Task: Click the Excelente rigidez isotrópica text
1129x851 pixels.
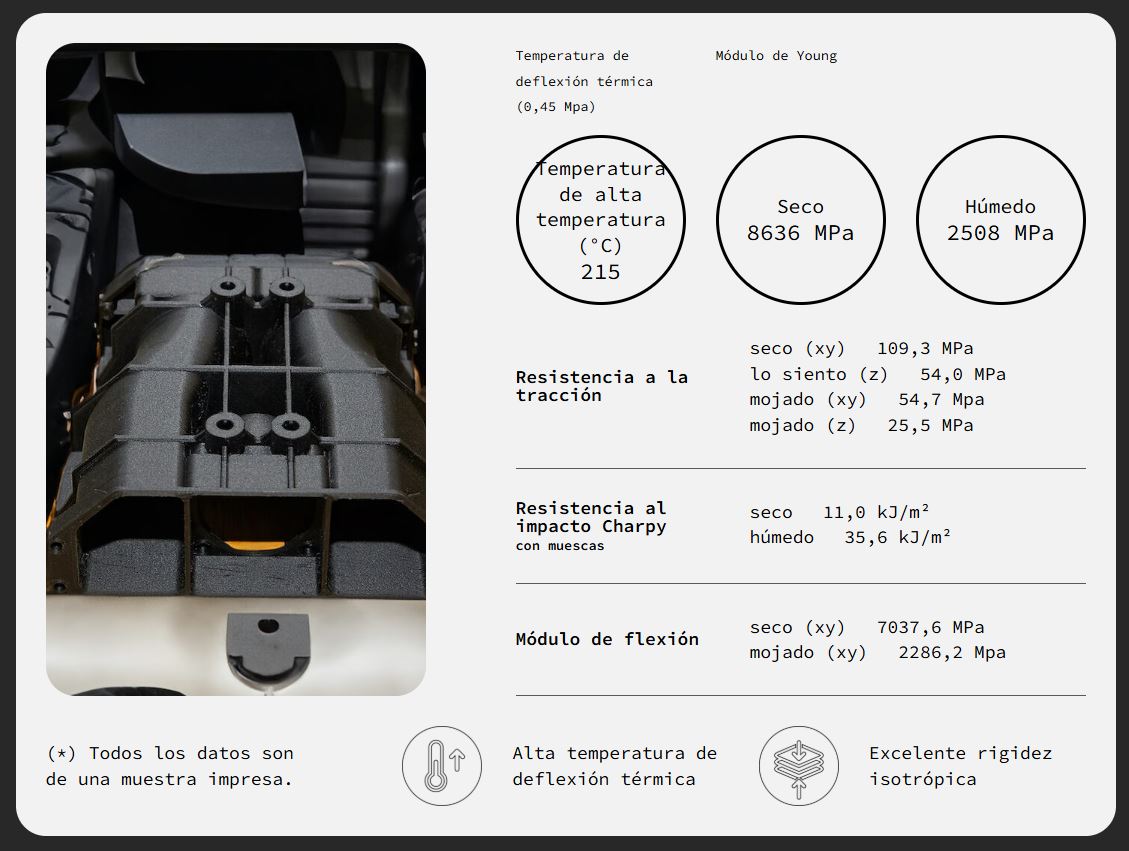Action: pos(960,766)
